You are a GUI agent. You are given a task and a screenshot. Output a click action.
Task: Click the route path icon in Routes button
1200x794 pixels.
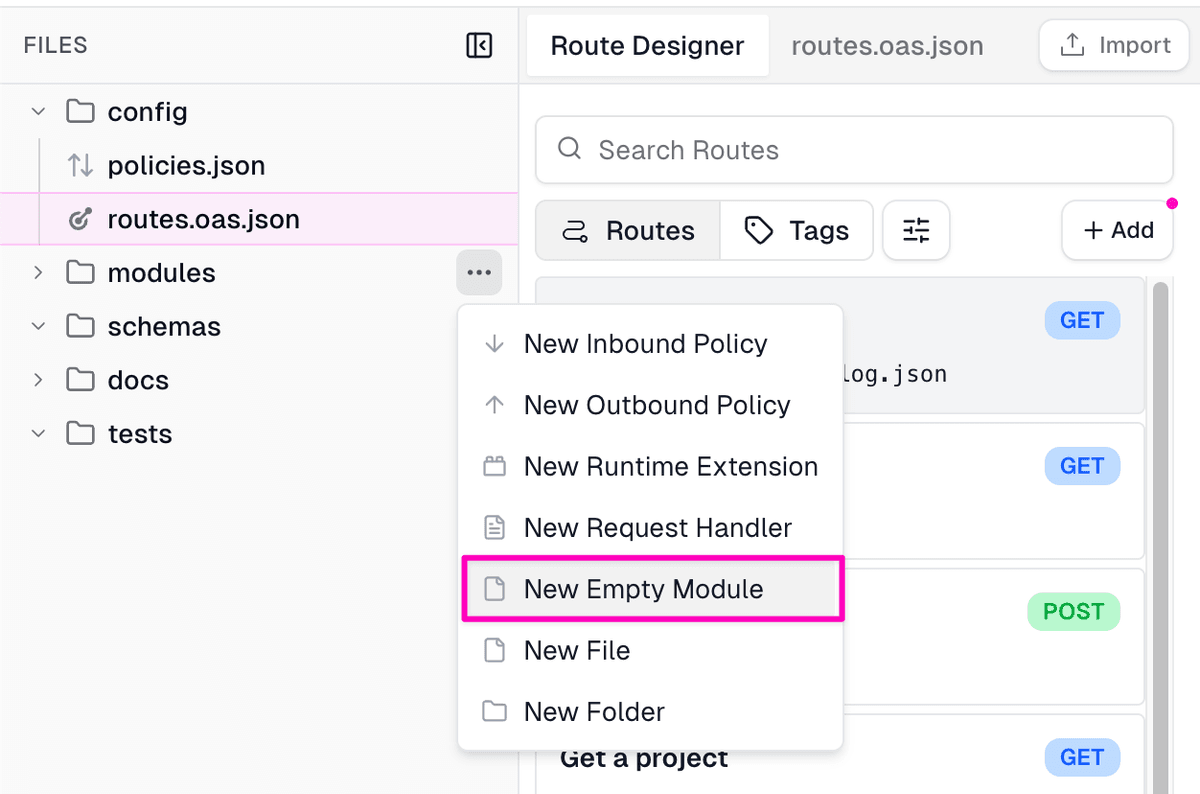(575, 232)
